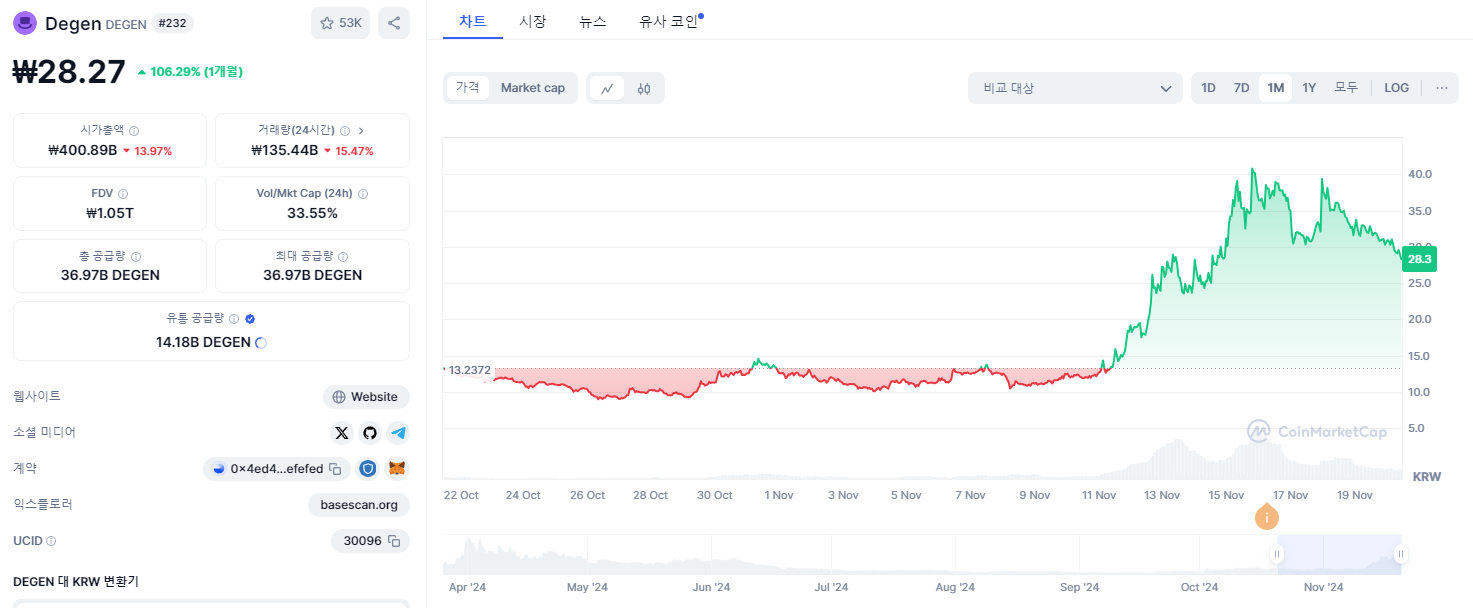Click the ₩135.44B volume value
Image resolution: width=1473 pixels, height=608 pixels.
[x=284, y=151]
